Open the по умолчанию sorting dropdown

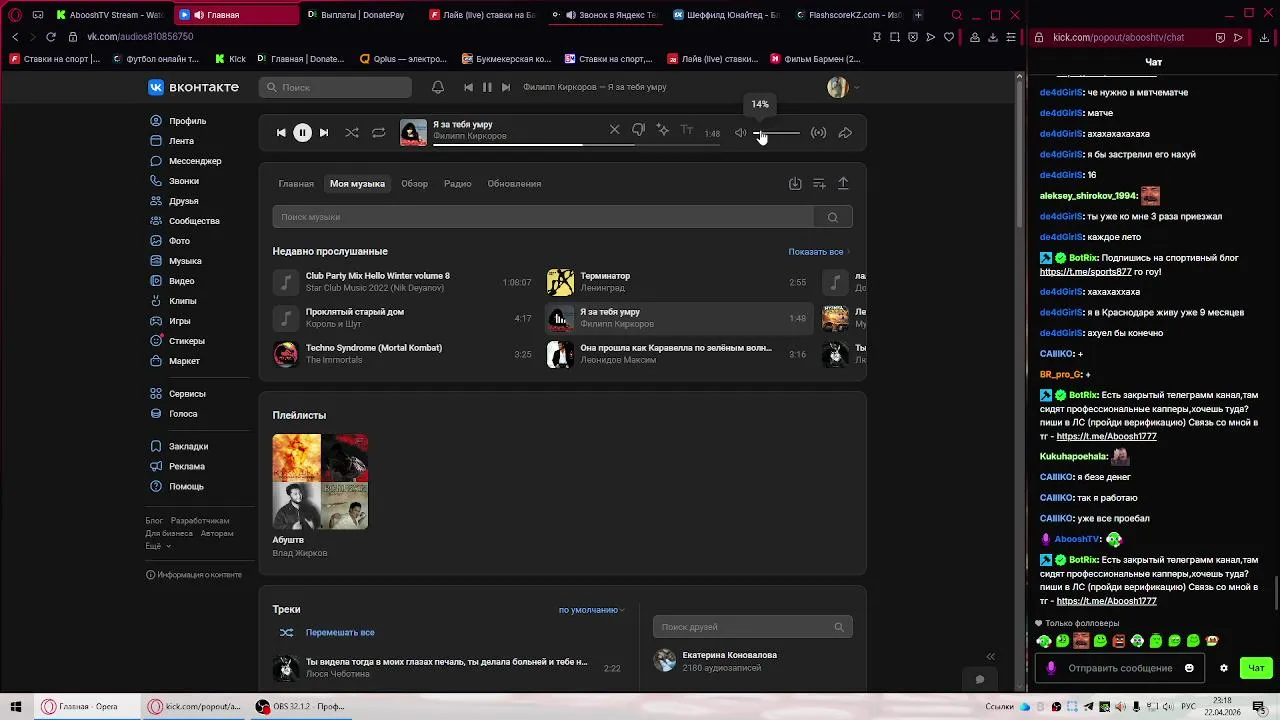591,610
